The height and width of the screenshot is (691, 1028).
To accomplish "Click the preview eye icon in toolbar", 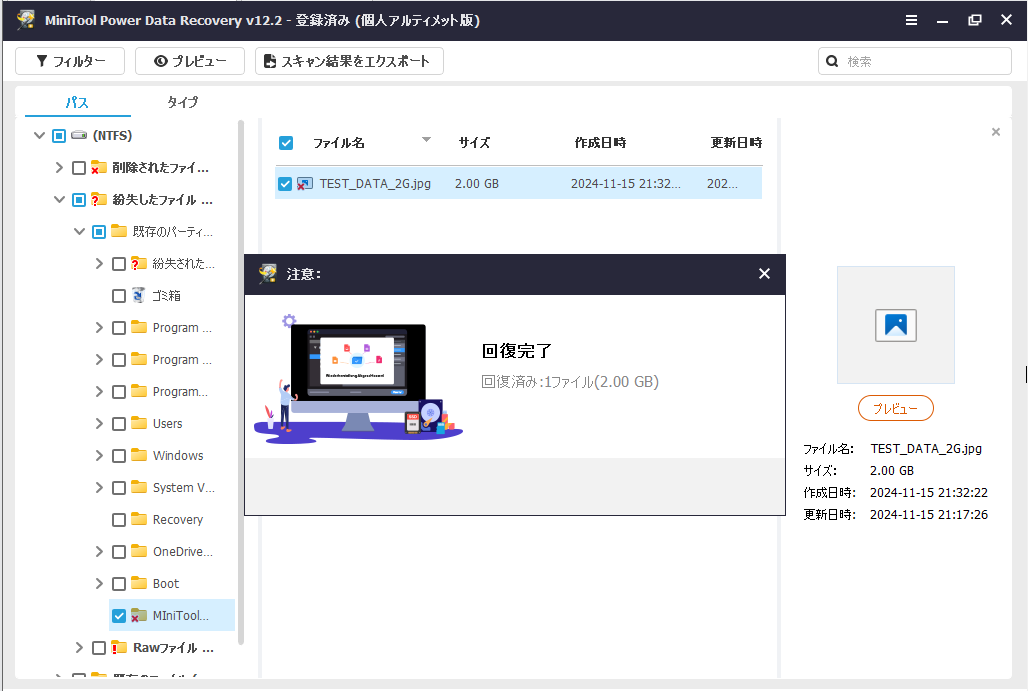I will click(161, 61).
